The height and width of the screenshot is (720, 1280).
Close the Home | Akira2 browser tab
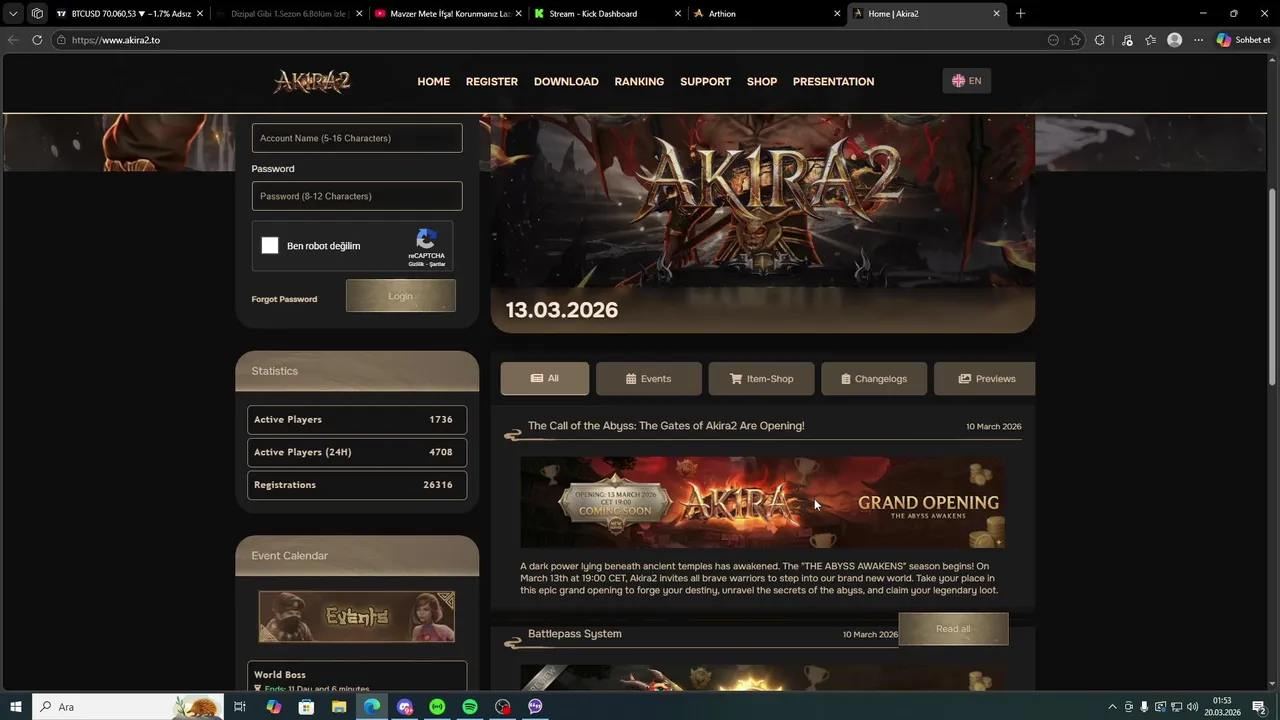tap(997, 14)
